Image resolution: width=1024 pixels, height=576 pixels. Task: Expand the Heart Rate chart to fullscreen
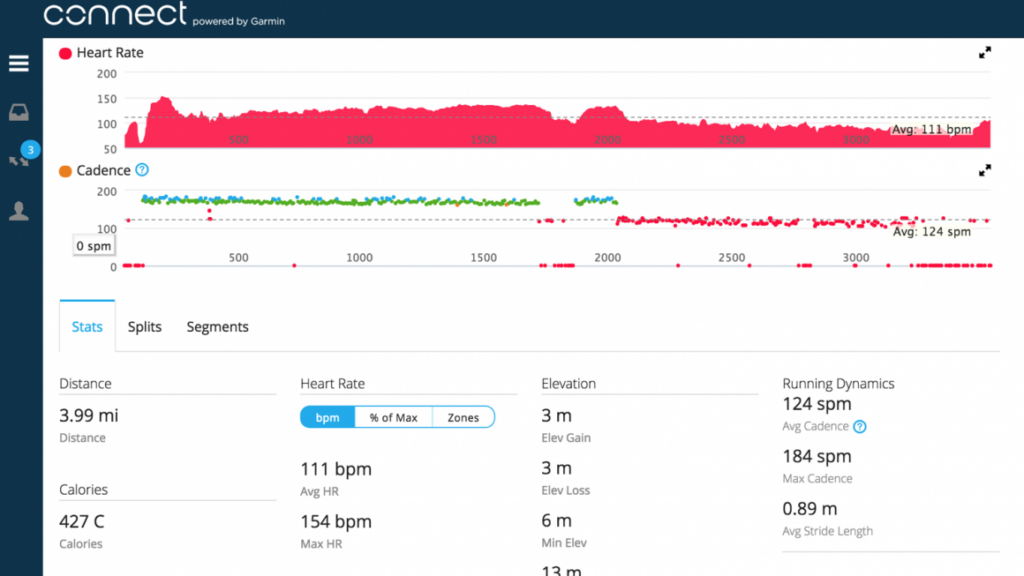[984, 52]
